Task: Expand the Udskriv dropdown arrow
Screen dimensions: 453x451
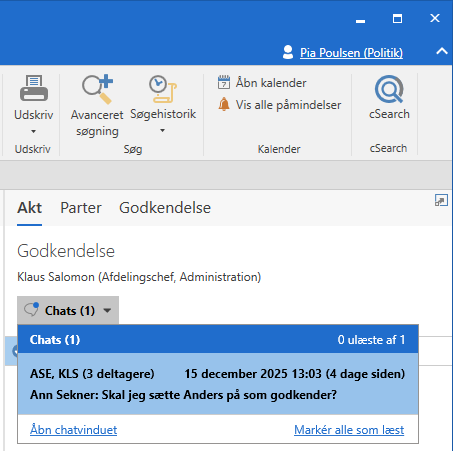Action: pyautogui.click(x=33, y=132)
